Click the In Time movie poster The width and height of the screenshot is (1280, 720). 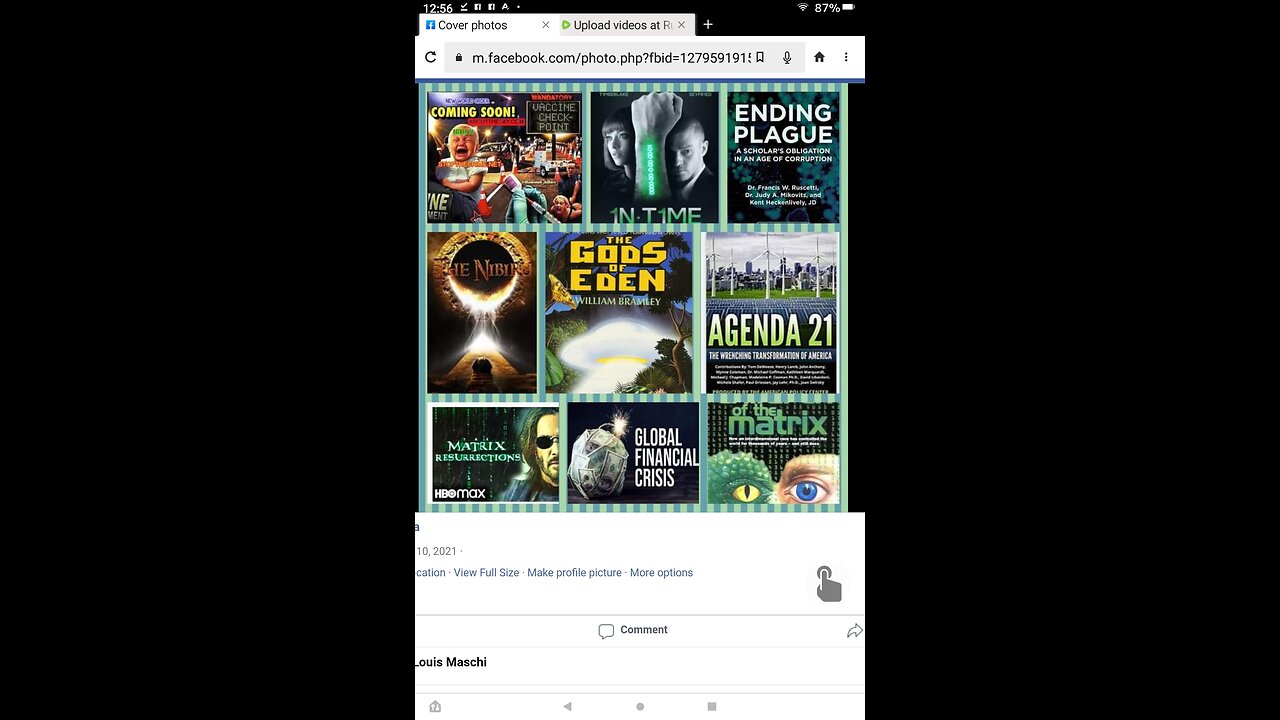654,157
